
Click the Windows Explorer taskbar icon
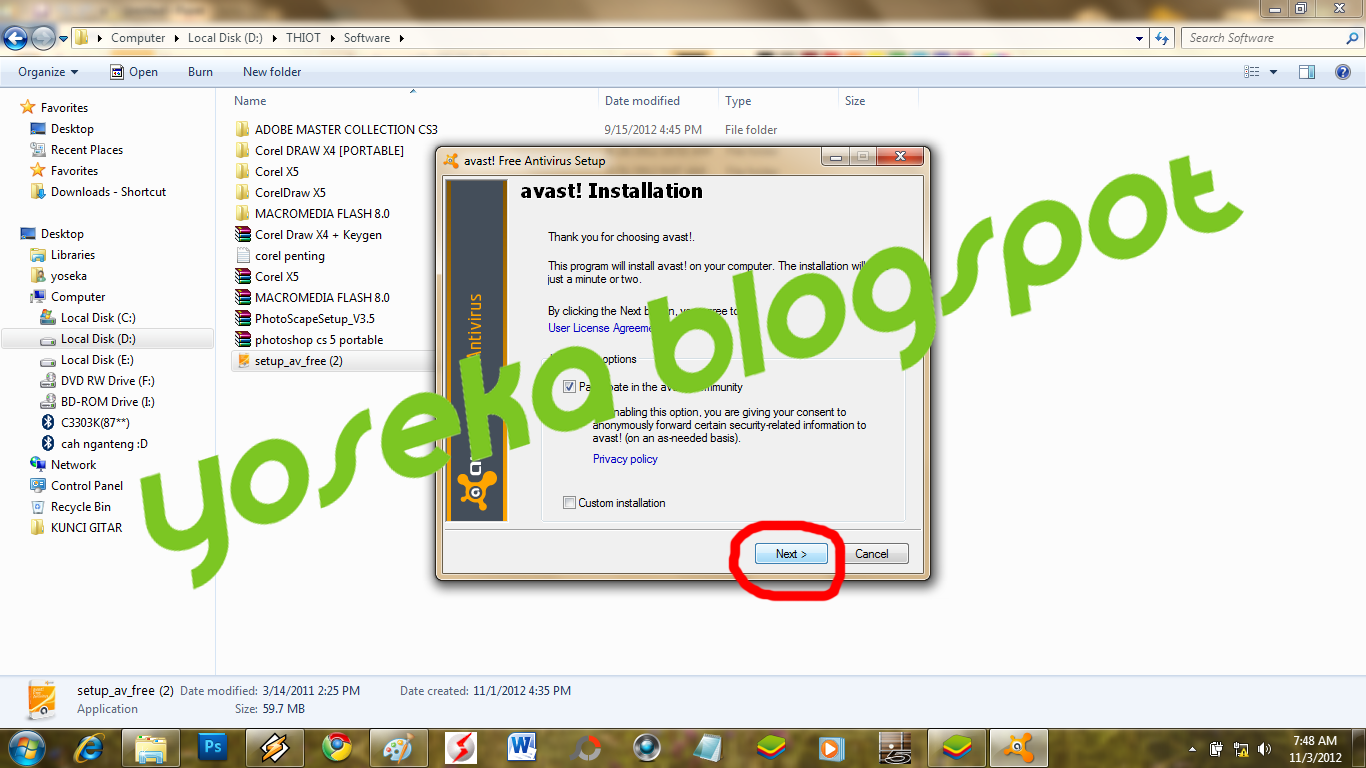click(x=151, y=747)
